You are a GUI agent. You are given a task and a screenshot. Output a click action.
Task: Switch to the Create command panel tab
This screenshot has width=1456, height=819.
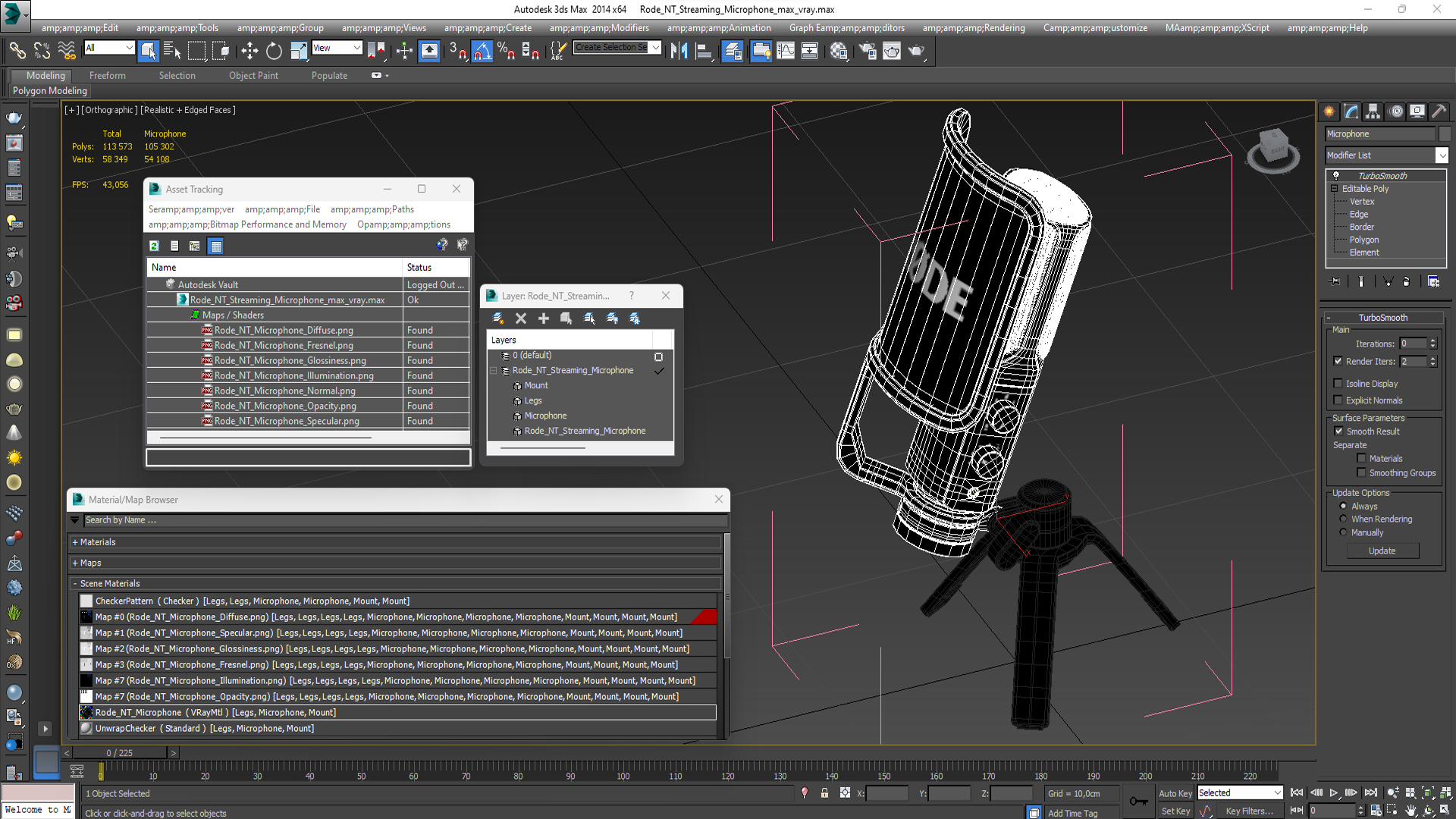[1329, 111]
